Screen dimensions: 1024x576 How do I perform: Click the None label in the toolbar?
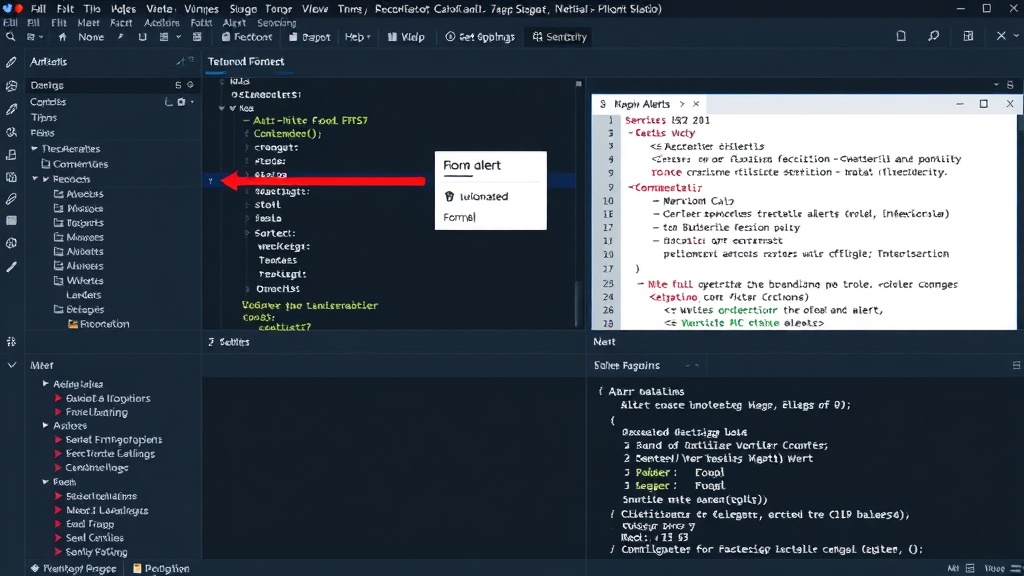91,37
